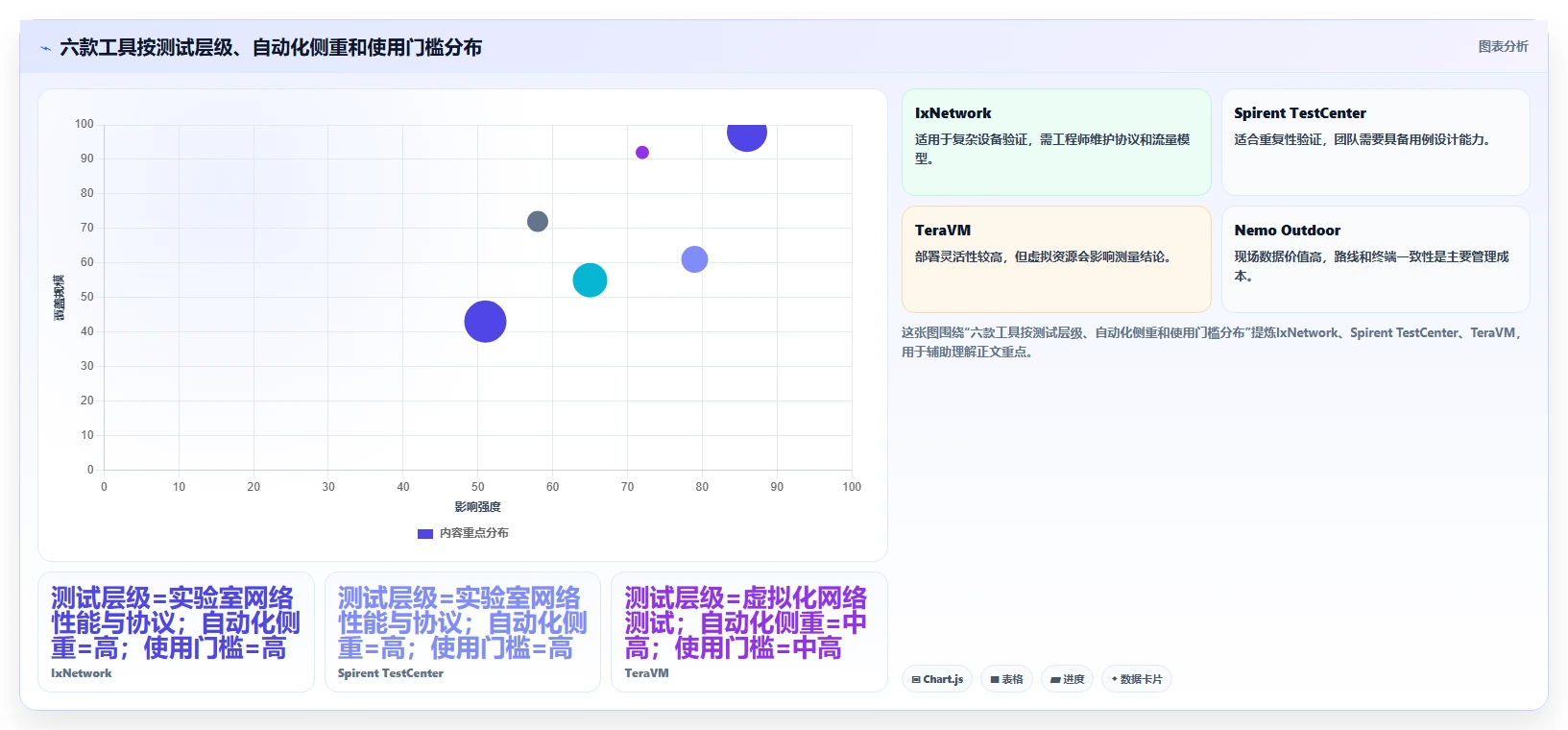Click the 图表分析 label in the header
Image resolution: width=1568 pixels, height=730 pixels.
pyautogui.click(x=1503, y=46)
